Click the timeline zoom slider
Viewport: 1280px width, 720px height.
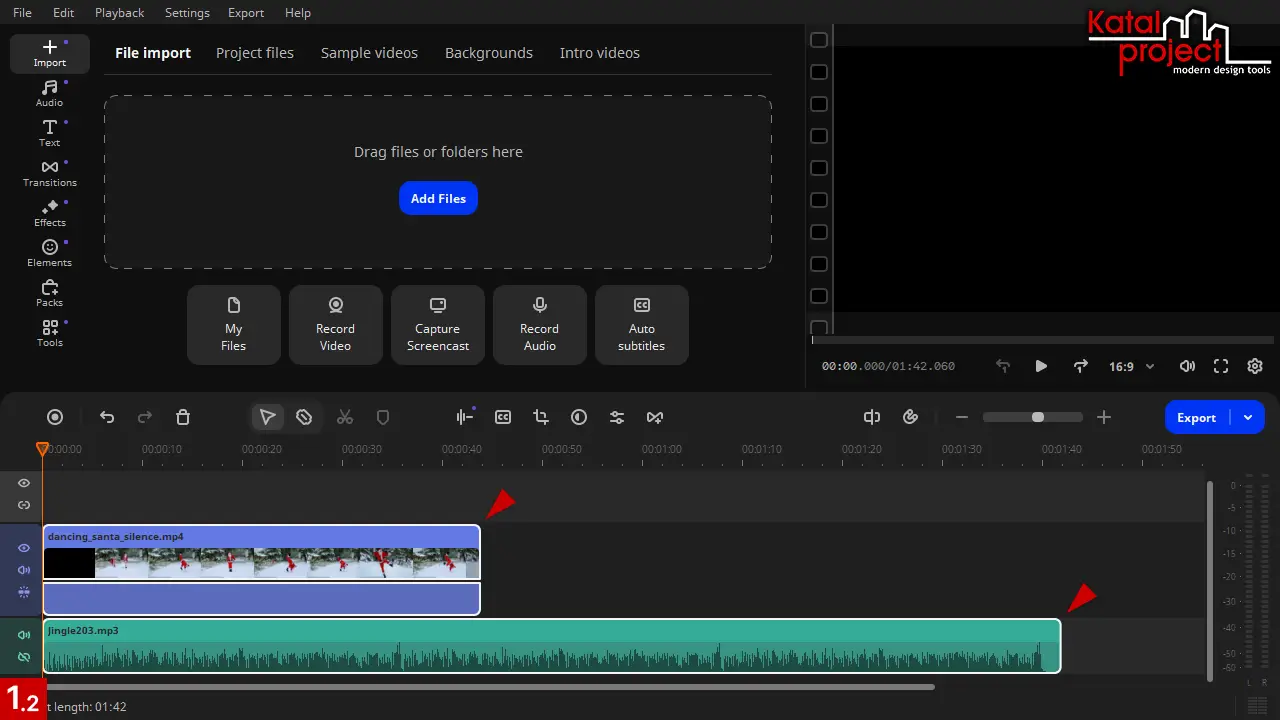[1037, 417]
